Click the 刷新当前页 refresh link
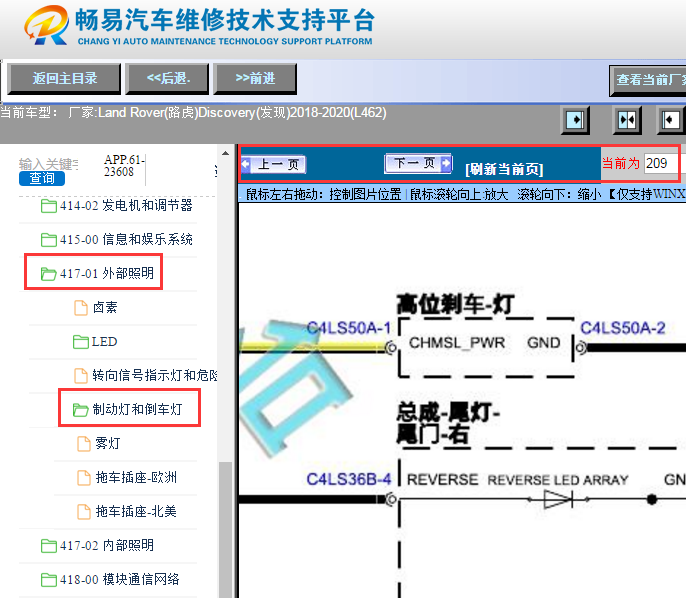This screenshot has width=686, height=598. (x=504, y=168)
